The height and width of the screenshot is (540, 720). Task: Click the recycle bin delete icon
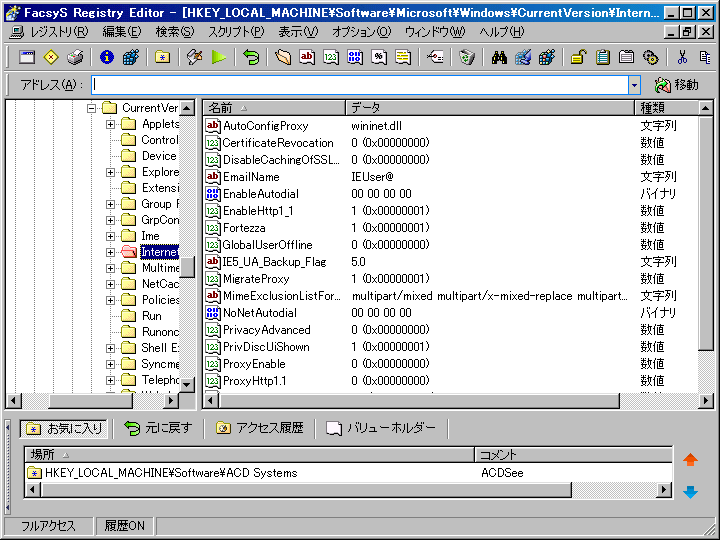point(467,57)
